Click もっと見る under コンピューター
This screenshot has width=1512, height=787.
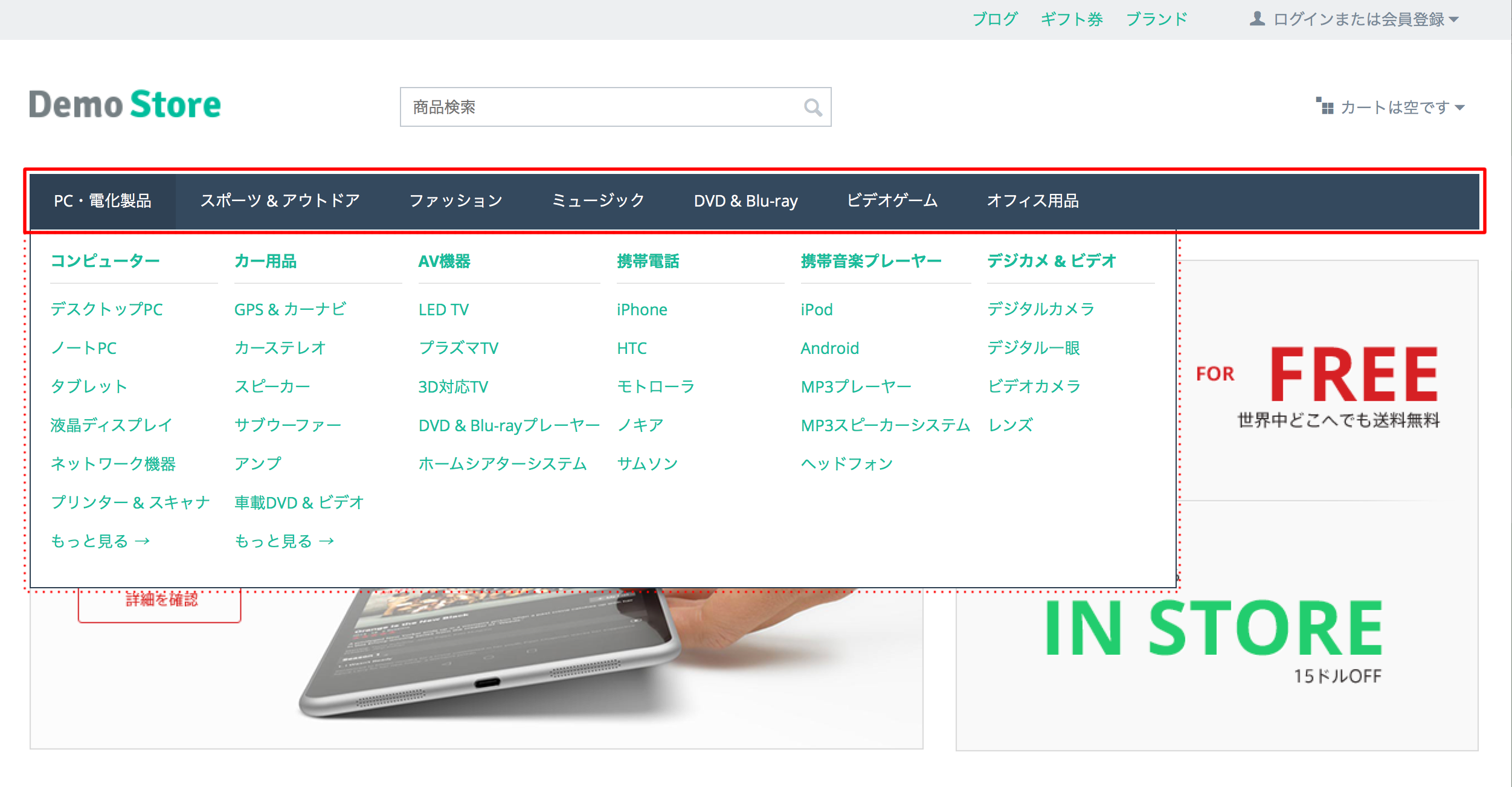point(100,542)
